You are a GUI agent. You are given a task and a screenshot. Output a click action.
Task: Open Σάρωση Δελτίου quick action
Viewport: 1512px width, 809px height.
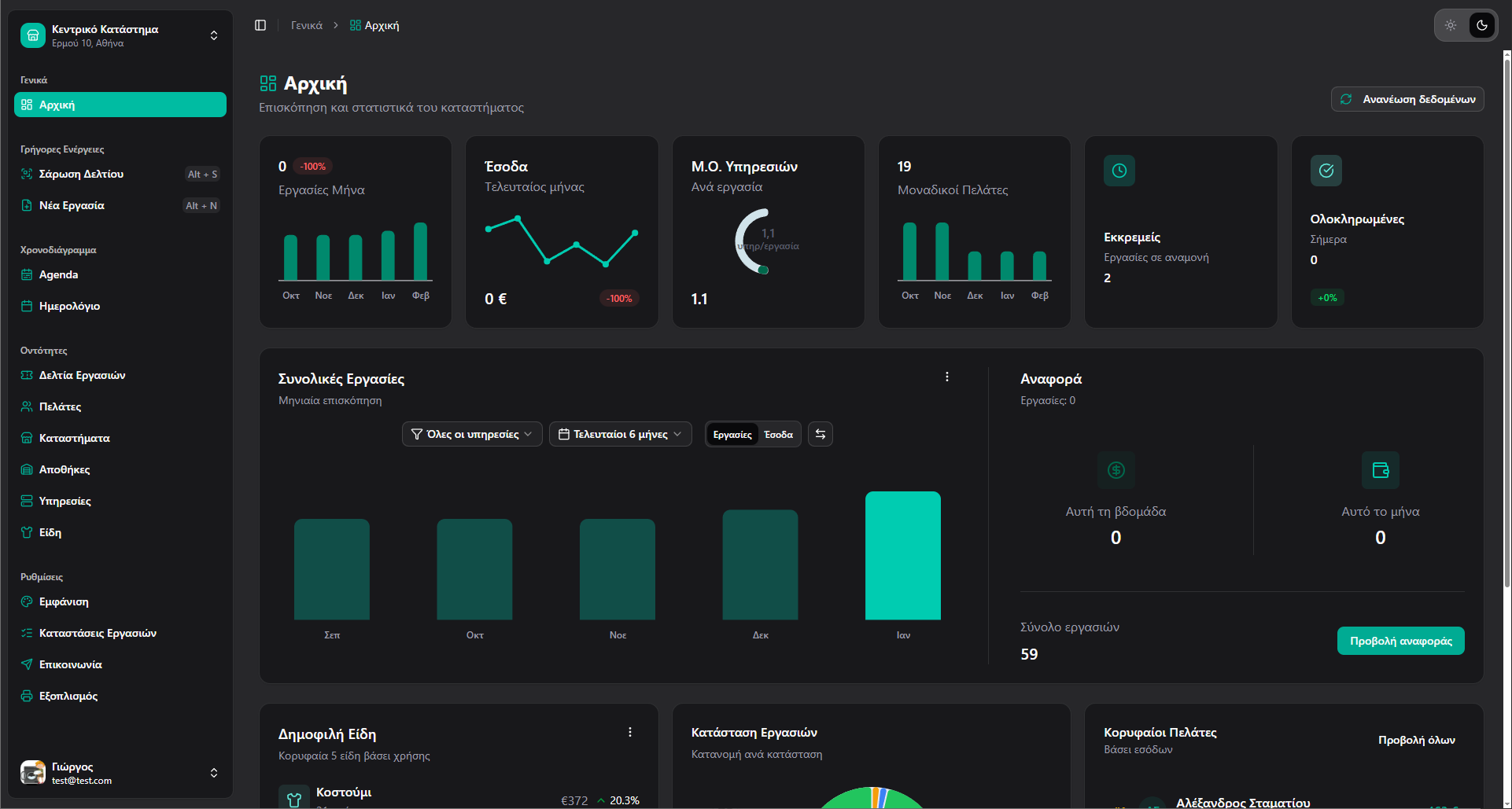coord(120,174)
